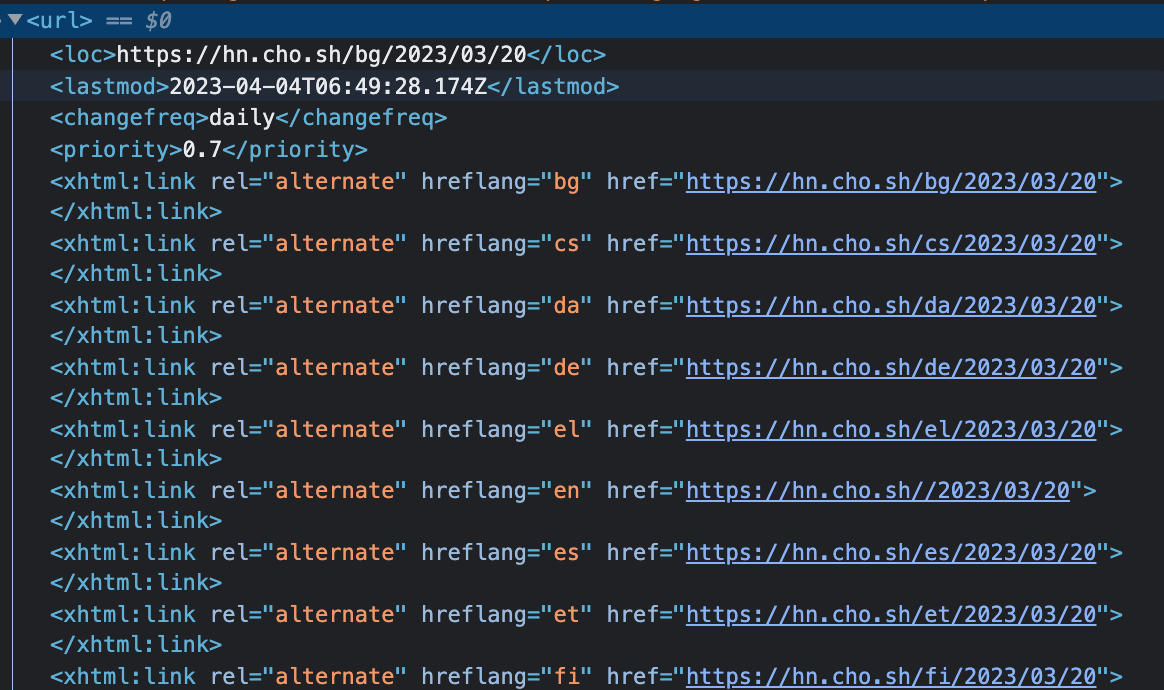Select the <priority> 0.7 line

coord(208,150)
